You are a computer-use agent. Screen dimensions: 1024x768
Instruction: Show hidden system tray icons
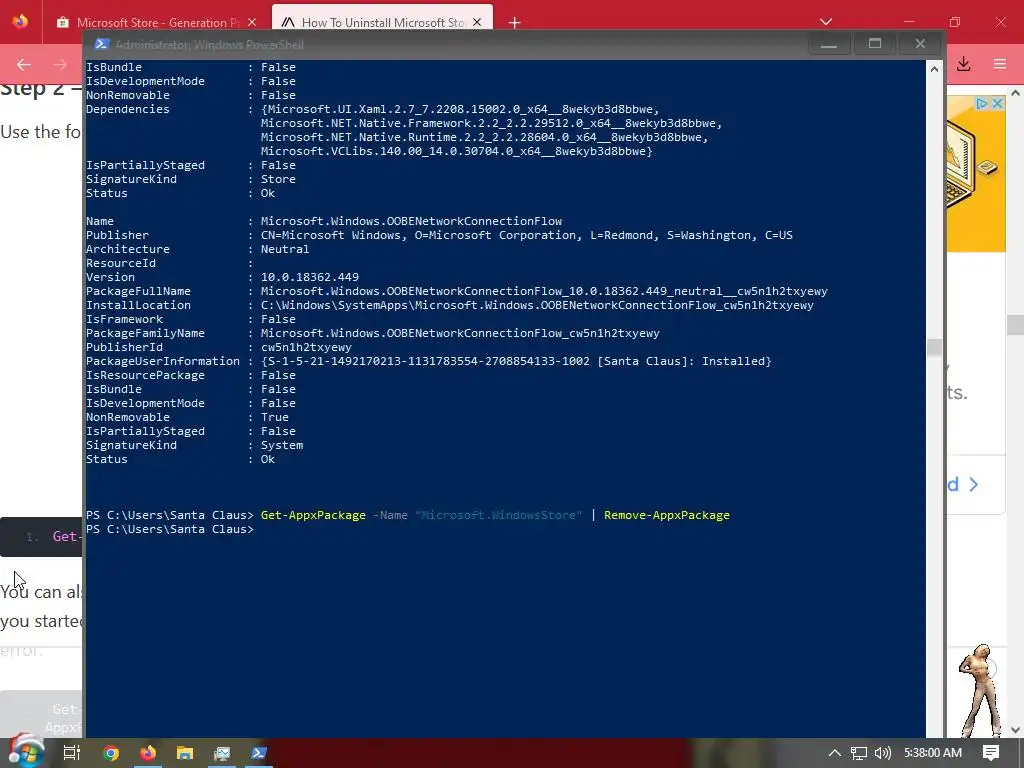tap(835, 753)
